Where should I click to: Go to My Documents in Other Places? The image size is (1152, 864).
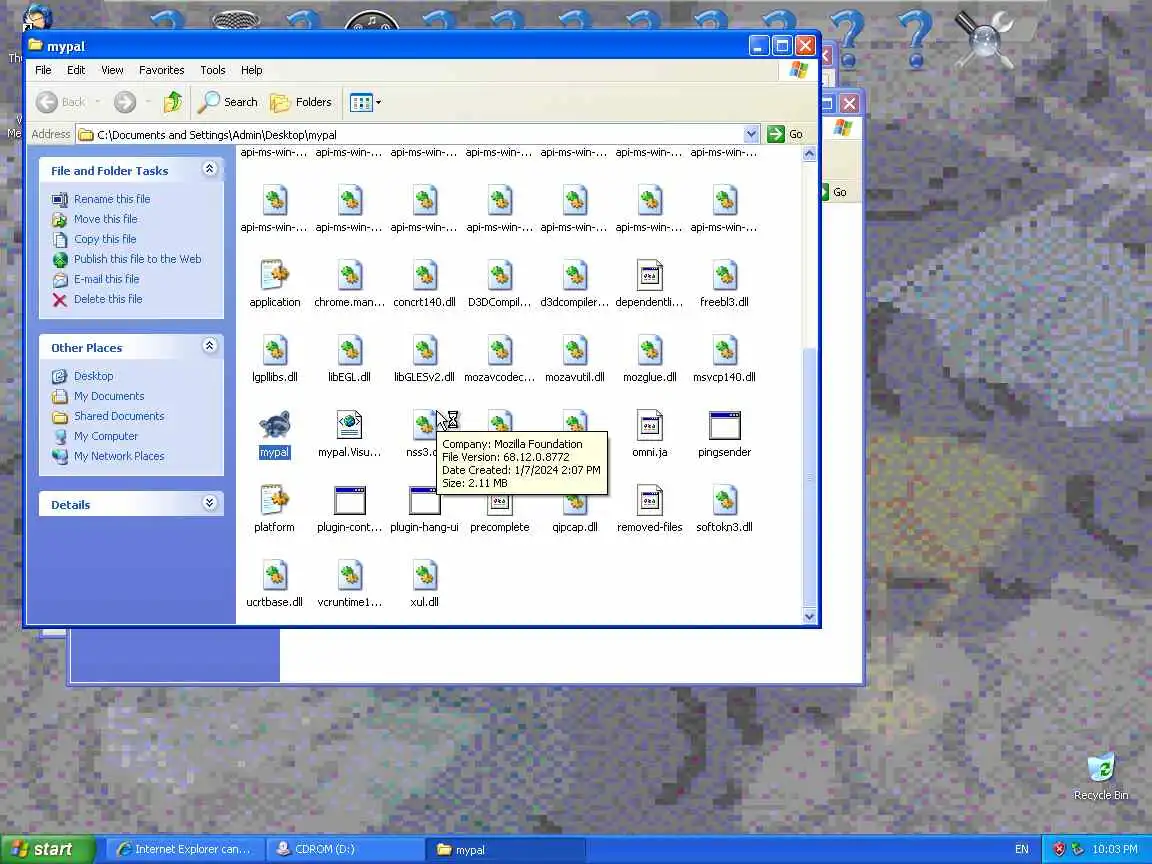click(109, 396)
